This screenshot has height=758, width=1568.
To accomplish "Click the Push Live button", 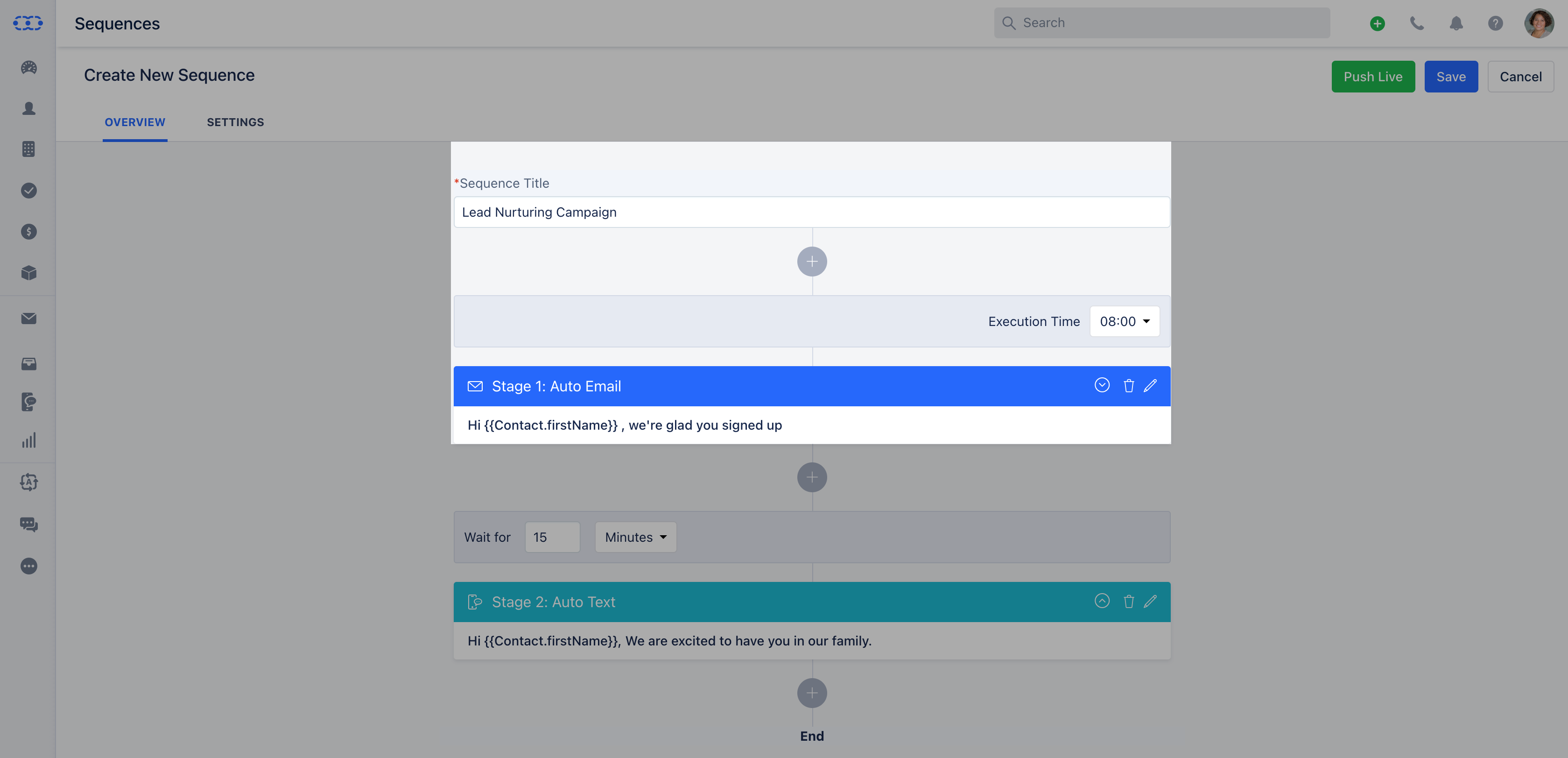I will click(x=1373, y=77).
